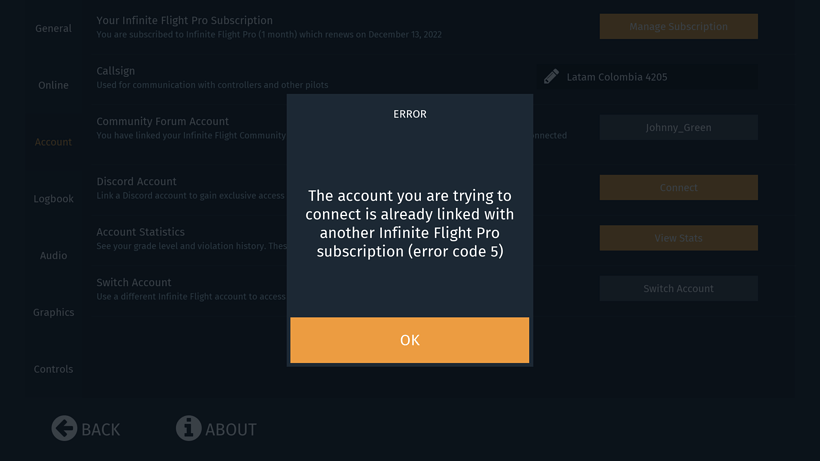Connect a Discord account
The width and height of the screenshot is (820, 461).
click(678, 188)
